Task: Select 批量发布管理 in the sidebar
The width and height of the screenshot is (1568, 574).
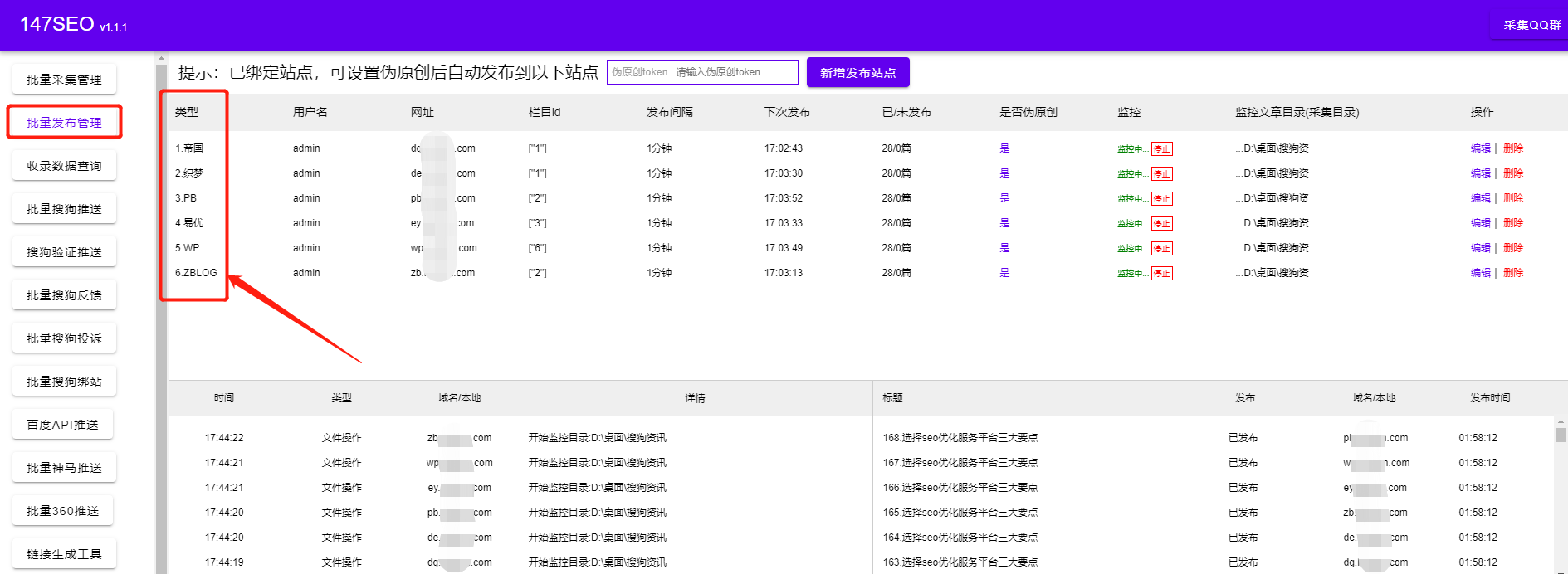Action: point(64,123)
